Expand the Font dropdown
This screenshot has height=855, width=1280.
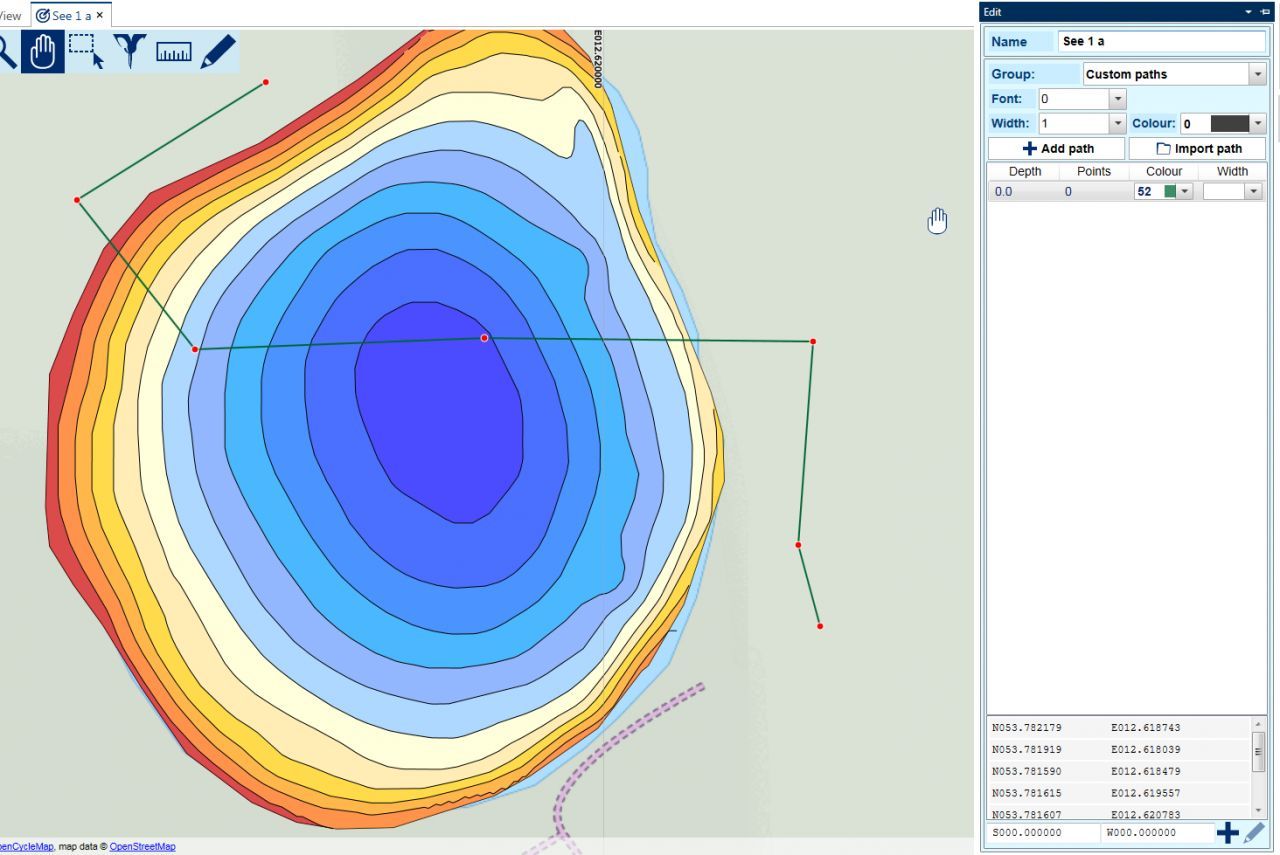1118,99
